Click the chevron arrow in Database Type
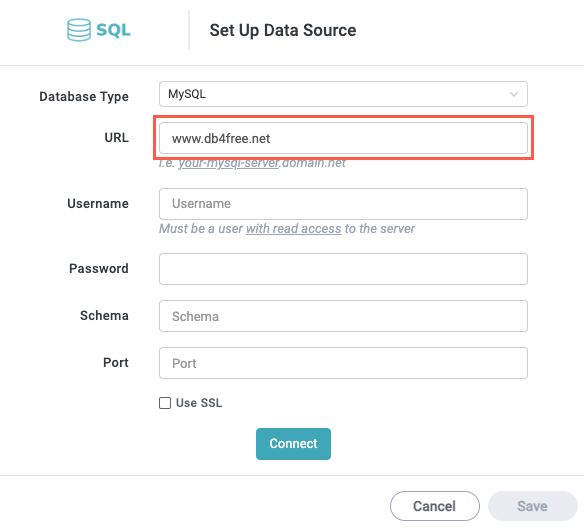Screen dimensions: 584x532 pyautogui.click(x=514, y=94)
